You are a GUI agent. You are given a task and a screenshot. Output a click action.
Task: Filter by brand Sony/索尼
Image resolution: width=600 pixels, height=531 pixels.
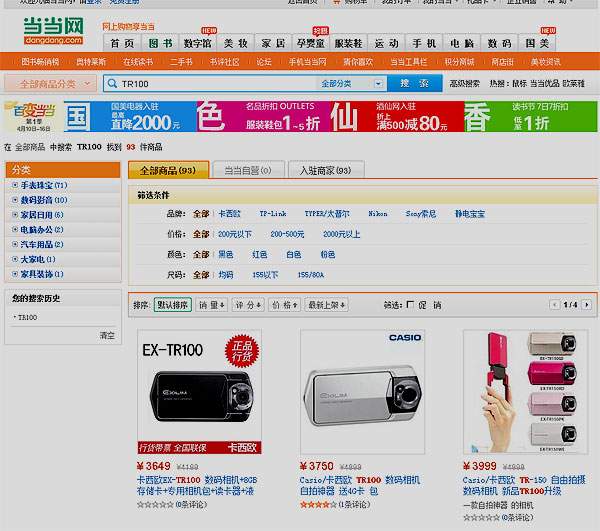click(x=421, y=213)
